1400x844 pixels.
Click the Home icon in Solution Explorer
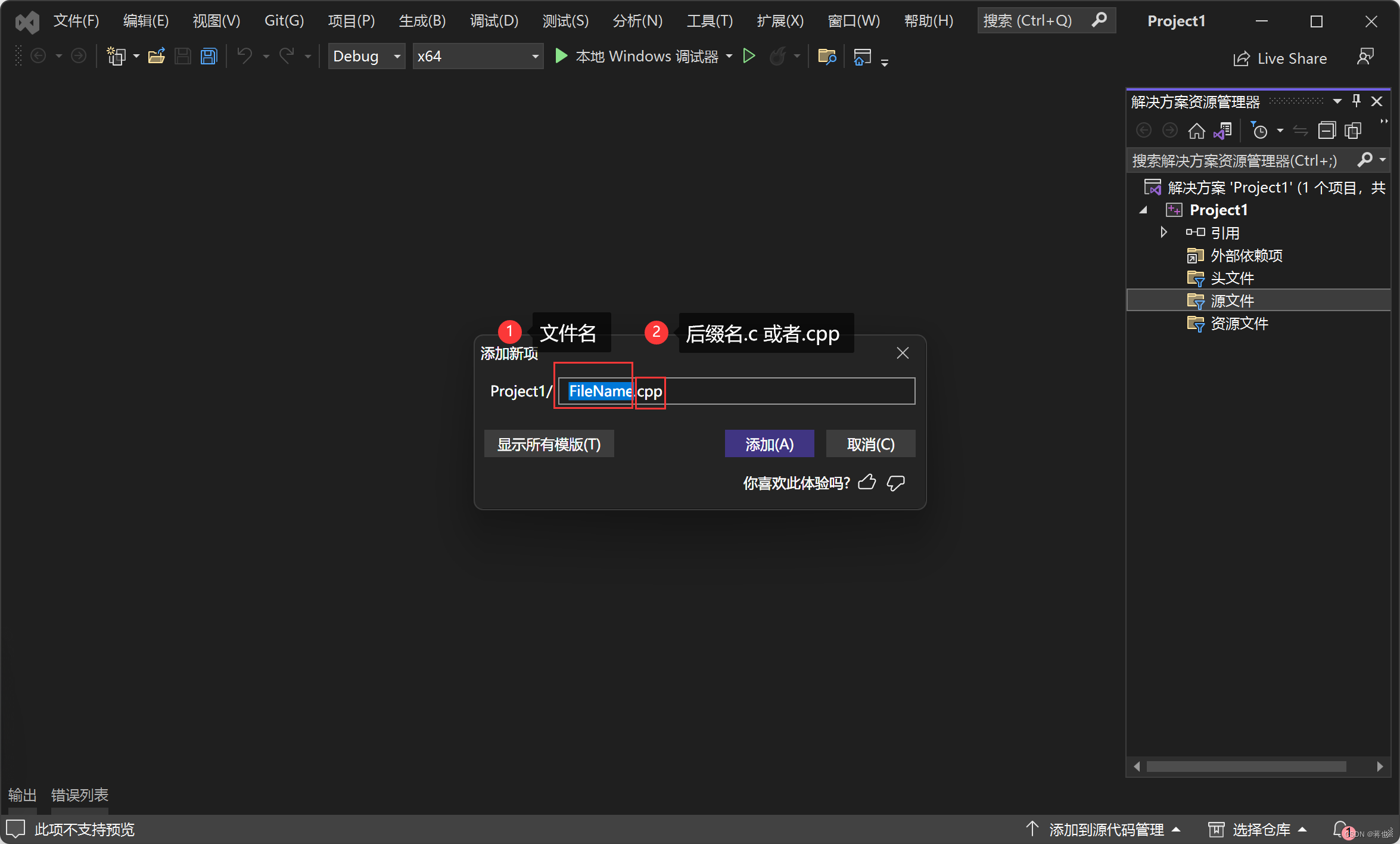point(1196,131)
